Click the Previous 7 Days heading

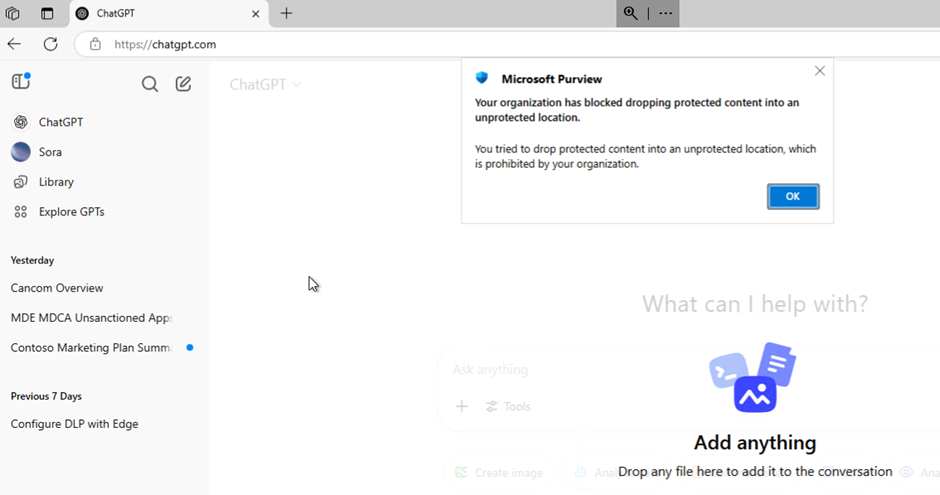(46, 396)
